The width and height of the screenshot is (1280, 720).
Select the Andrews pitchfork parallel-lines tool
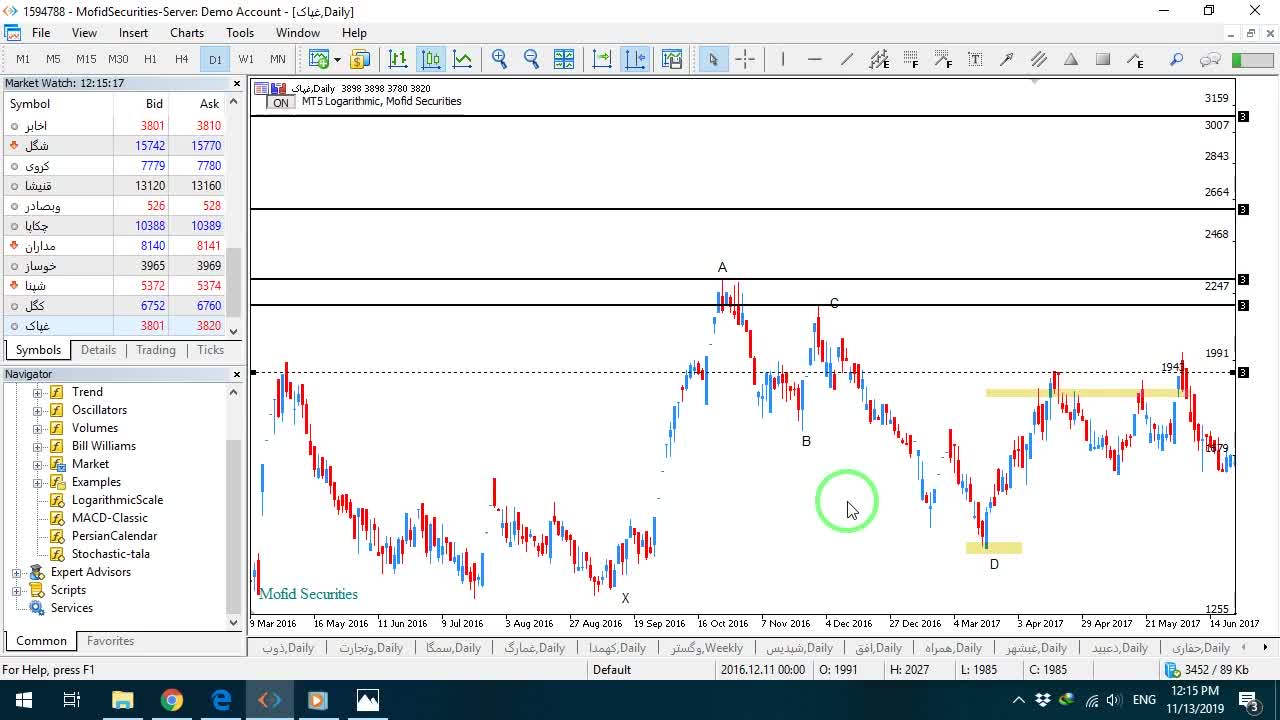pyautogui.click(x=1039, y=59)
